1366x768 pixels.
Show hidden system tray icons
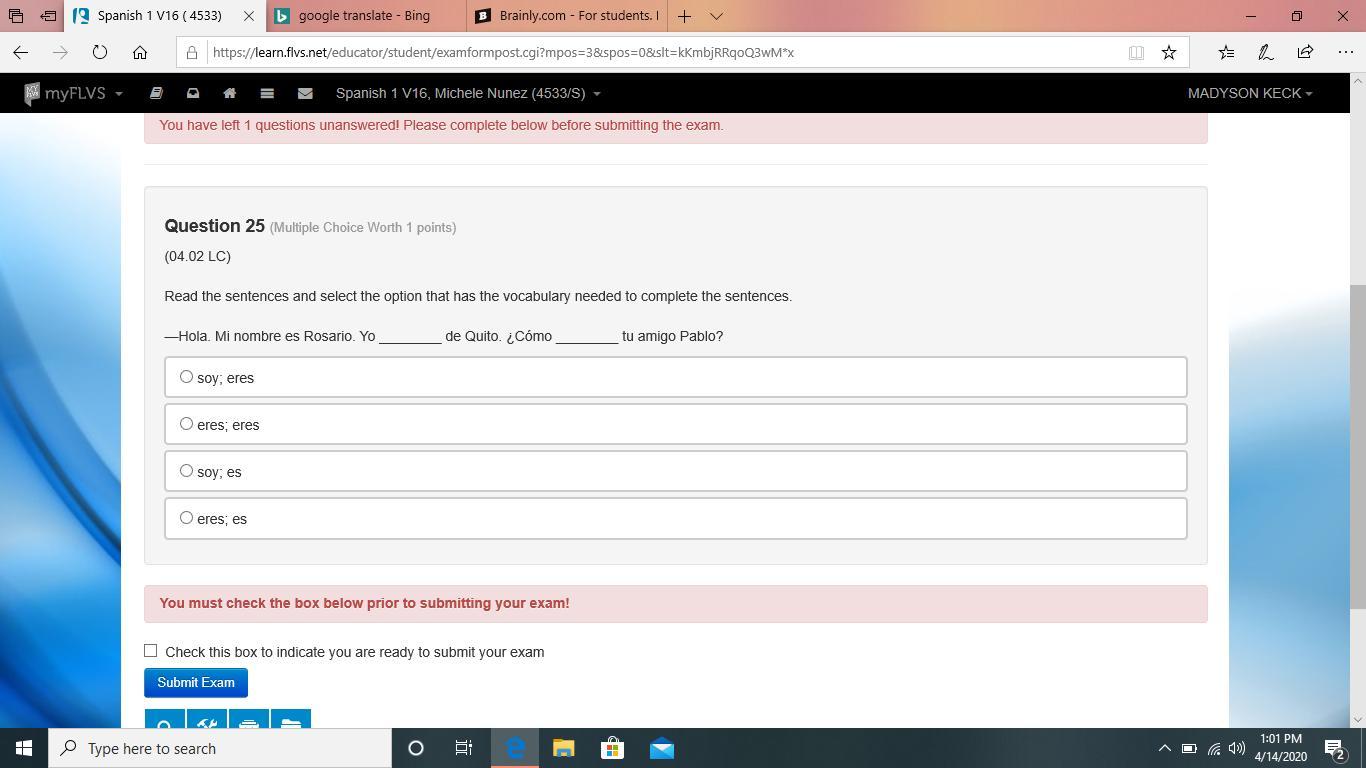pos(1164,748)
